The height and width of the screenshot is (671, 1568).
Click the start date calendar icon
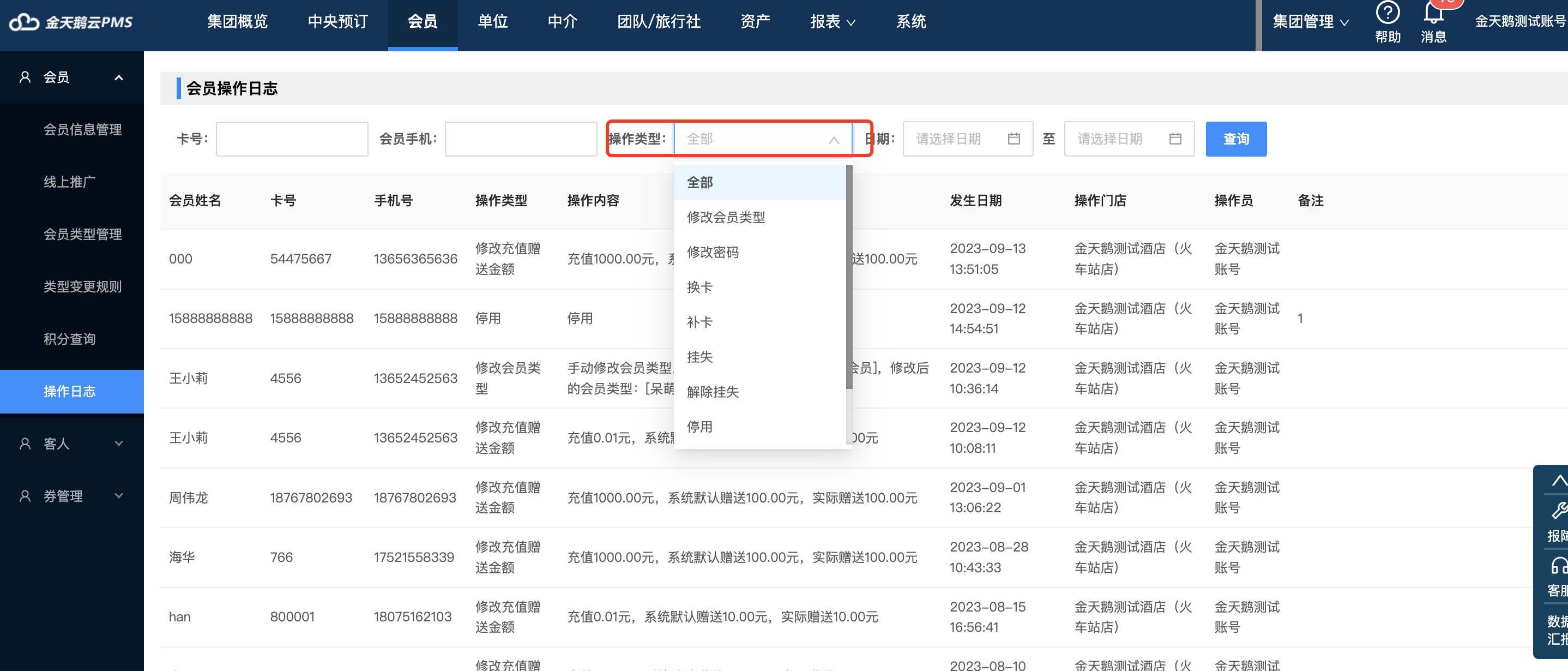coord(1014,139)
